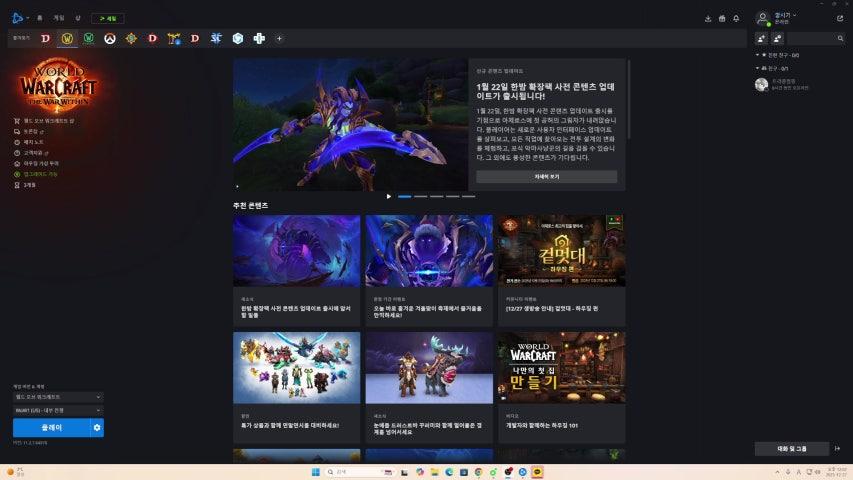Open the Windows Start button
The image size is (853, 480).
point(316,472)
